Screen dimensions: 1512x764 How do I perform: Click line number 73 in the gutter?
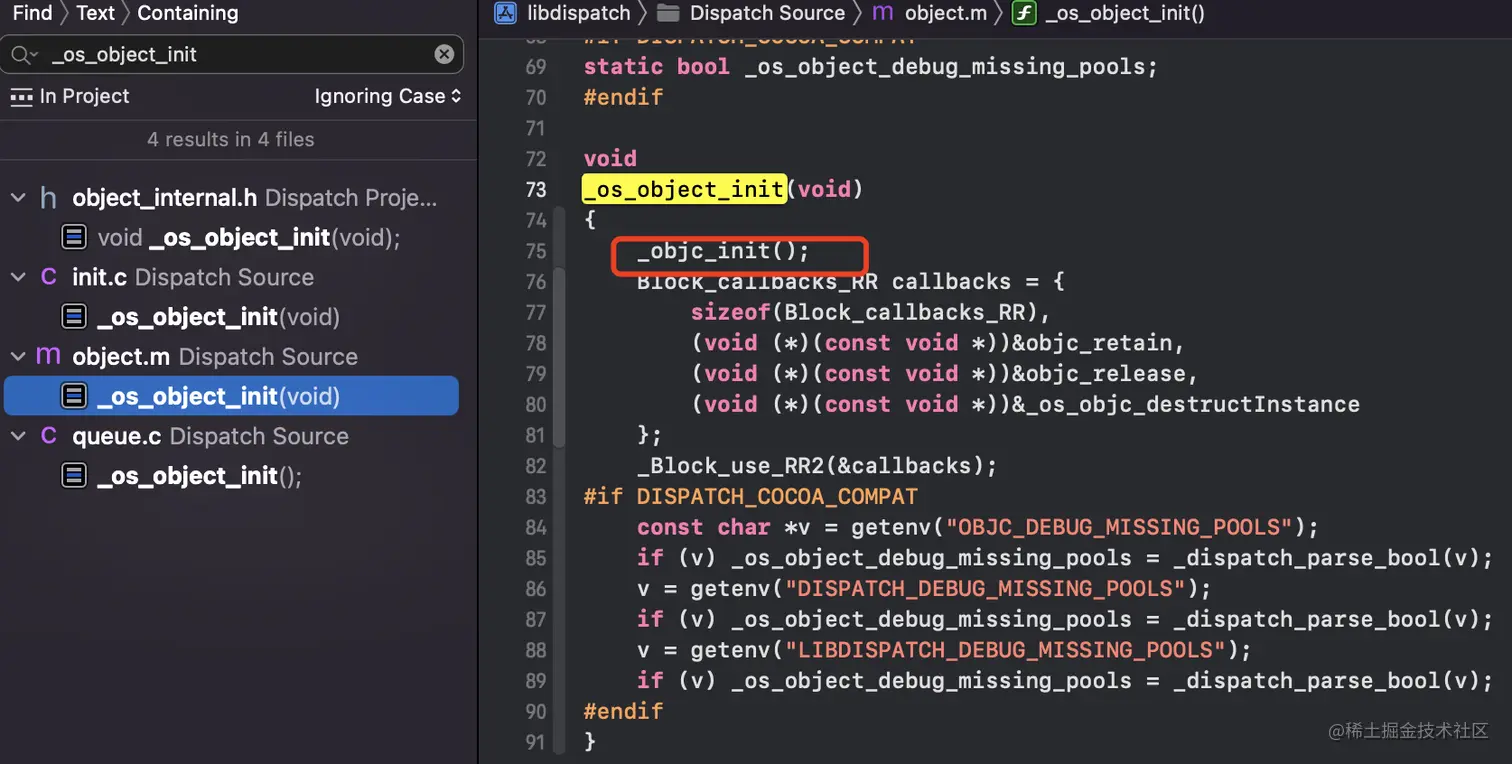point(535,189)
